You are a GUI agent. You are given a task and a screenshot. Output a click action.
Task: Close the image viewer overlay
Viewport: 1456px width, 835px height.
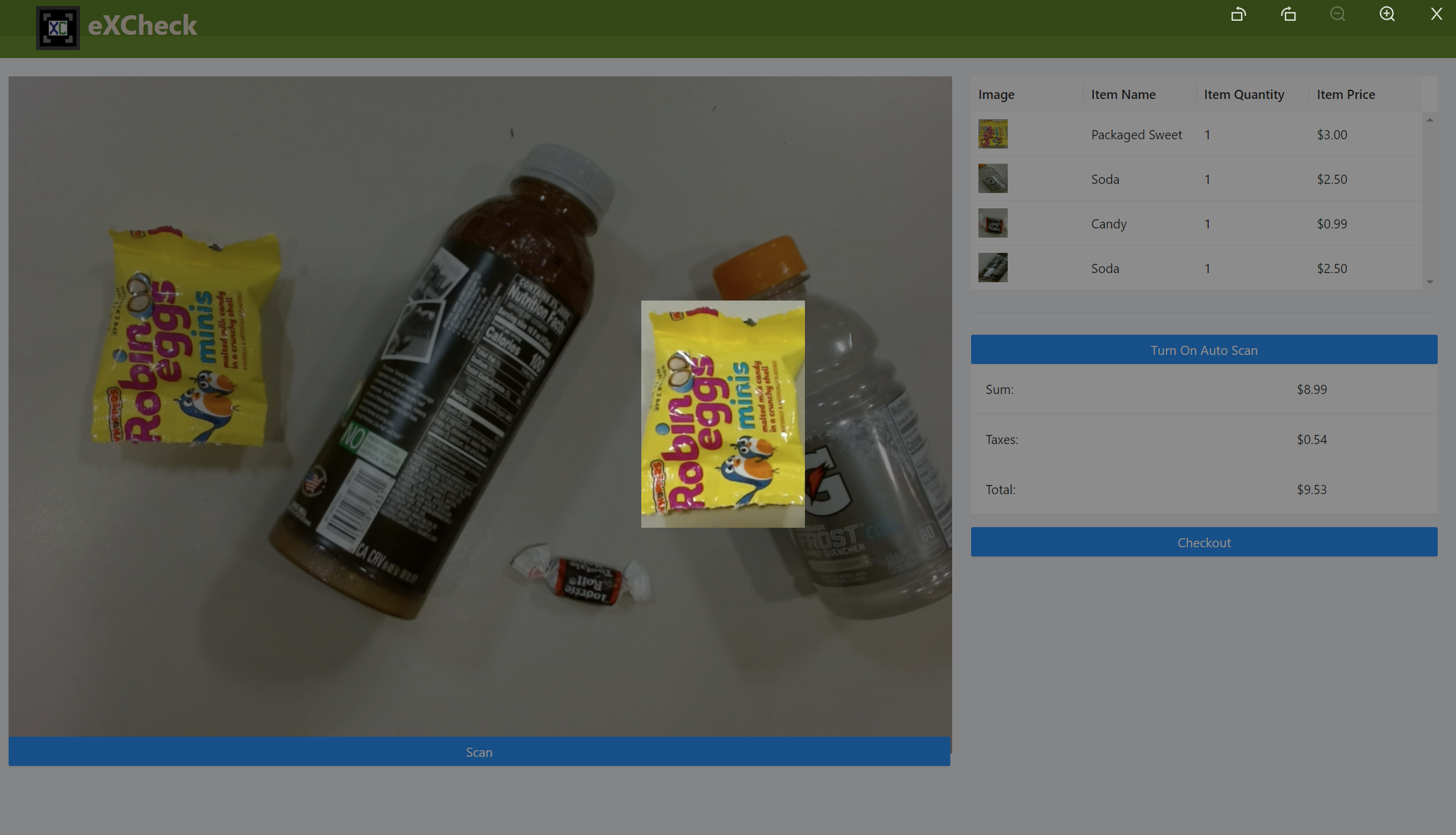click(x=1436, y=14)
